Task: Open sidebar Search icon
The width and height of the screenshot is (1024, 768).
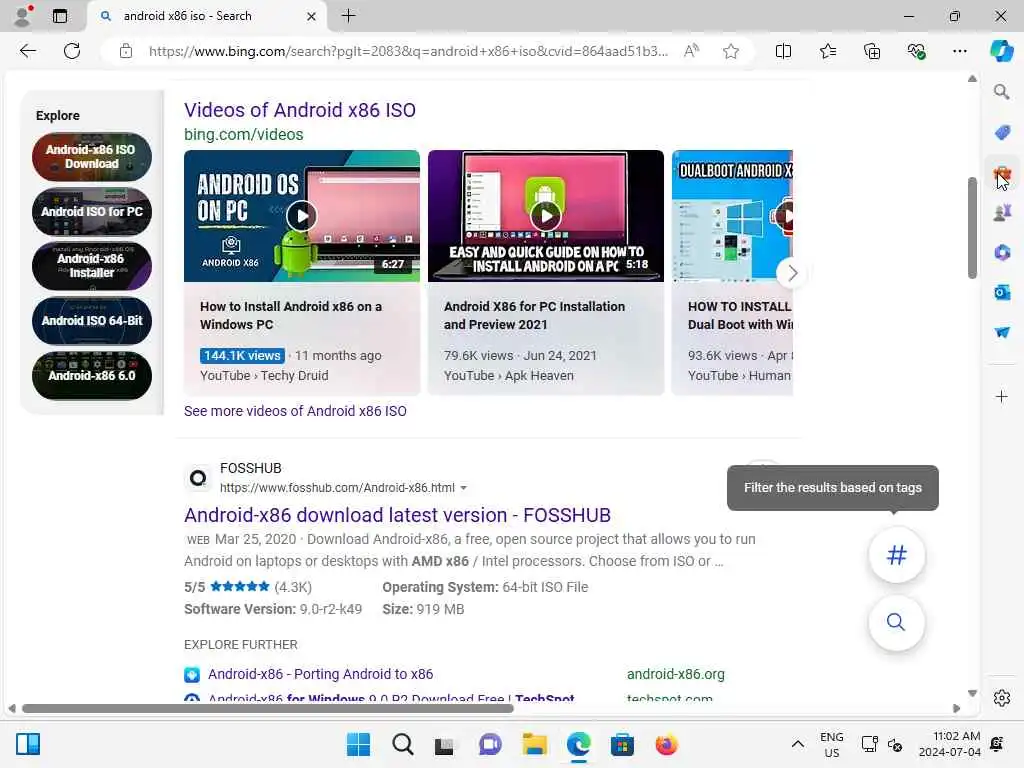Action: [x=1002, y=92]
